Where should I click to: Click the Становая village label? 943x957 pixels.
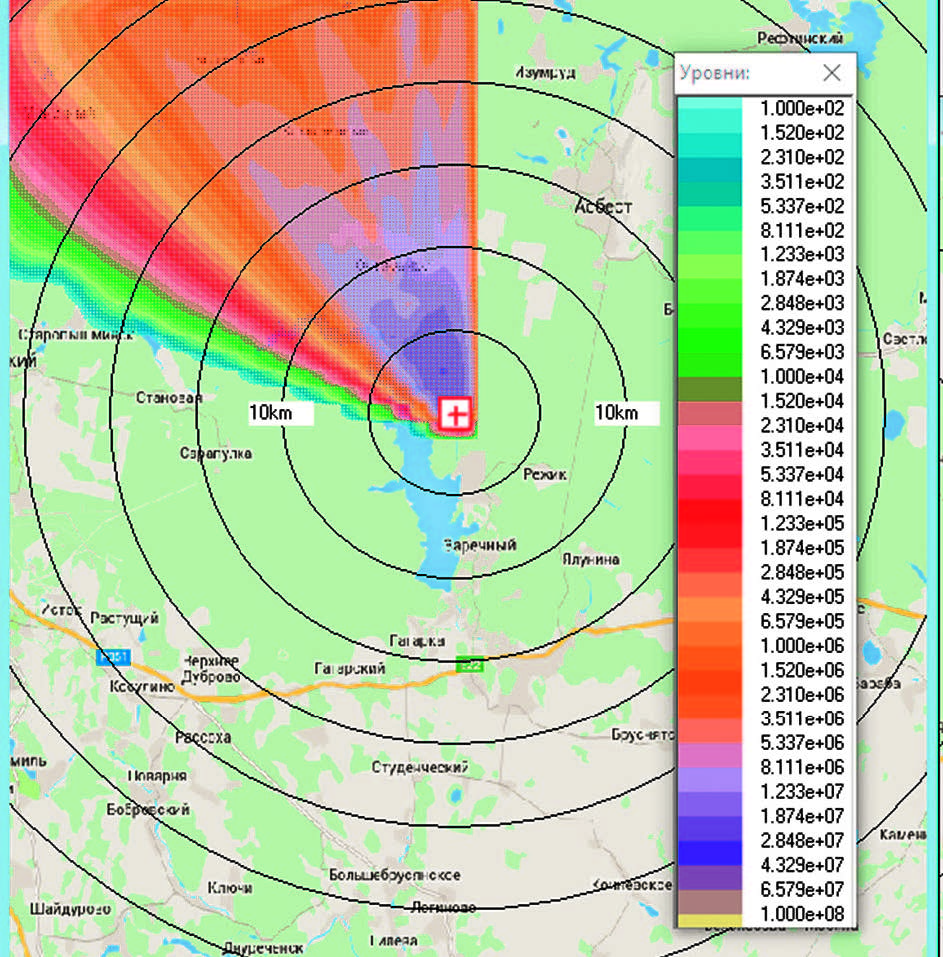[x=169, y=398]
